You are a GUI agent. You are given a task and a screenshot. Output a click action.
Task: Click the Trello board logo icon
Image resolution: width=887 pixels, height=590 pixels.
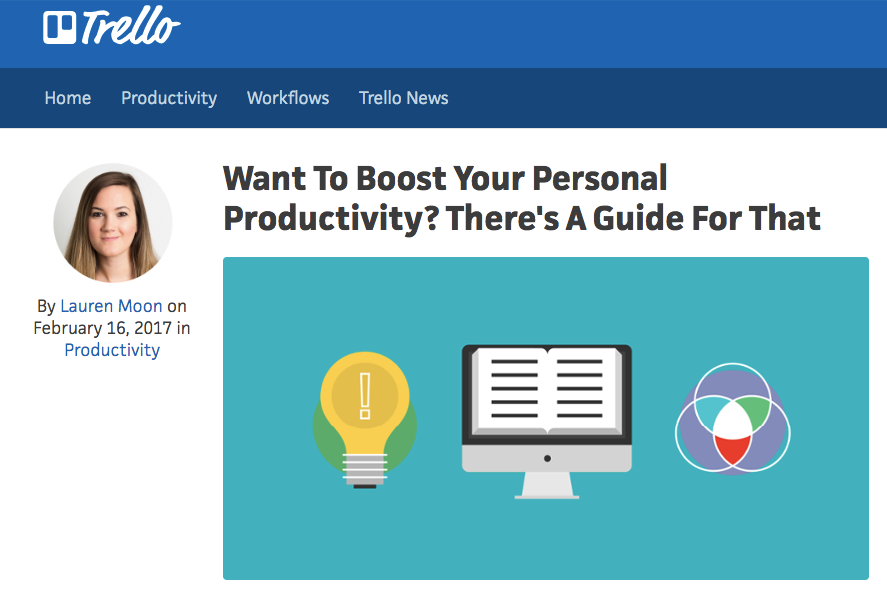(59, 28)
